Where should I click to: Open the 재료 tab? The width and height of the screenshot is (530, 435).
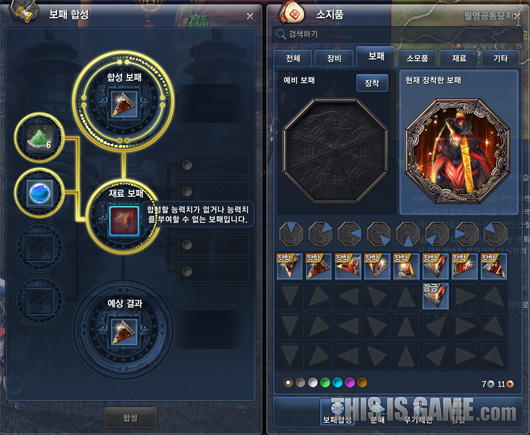coord(459,58)
